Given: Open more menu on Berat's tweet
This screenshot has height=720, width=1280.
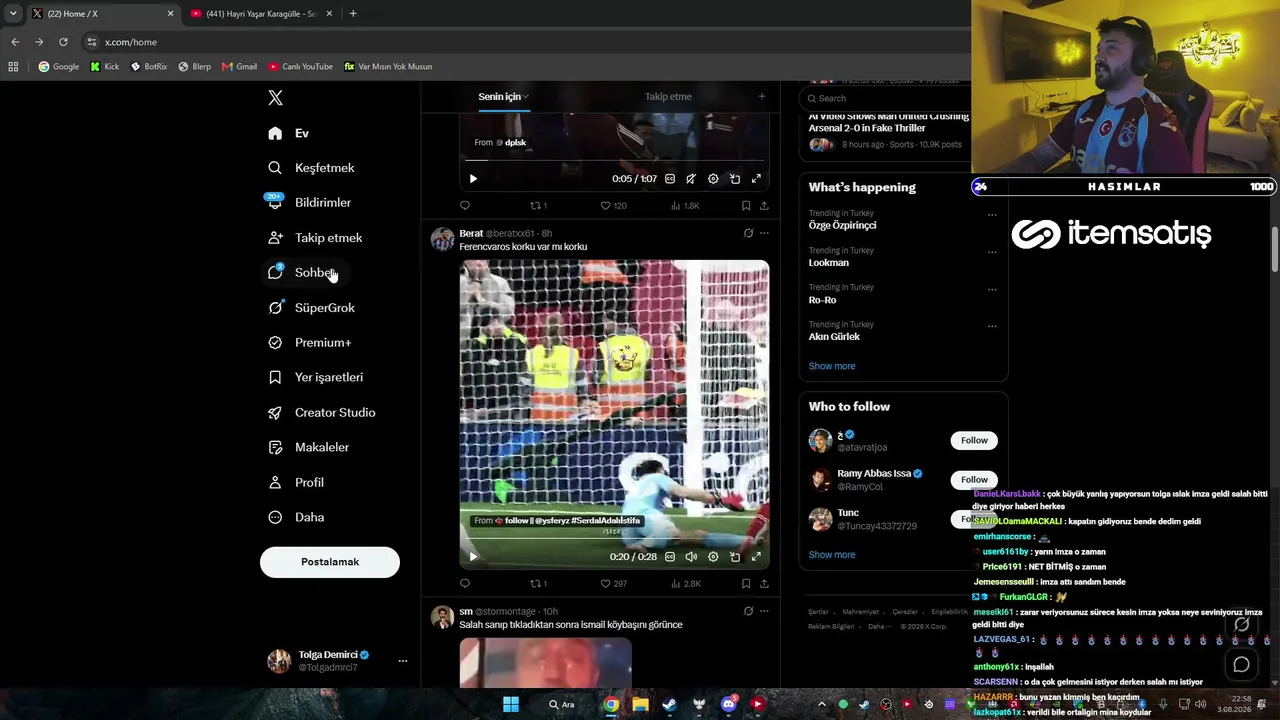Looking at the screenshot, I should (764, 233).
